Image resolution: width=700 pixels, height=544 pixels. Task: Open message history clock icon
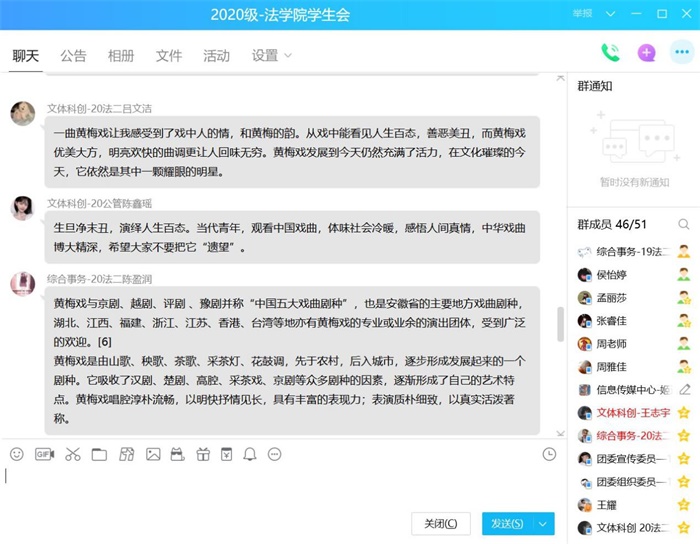(549, 454)
